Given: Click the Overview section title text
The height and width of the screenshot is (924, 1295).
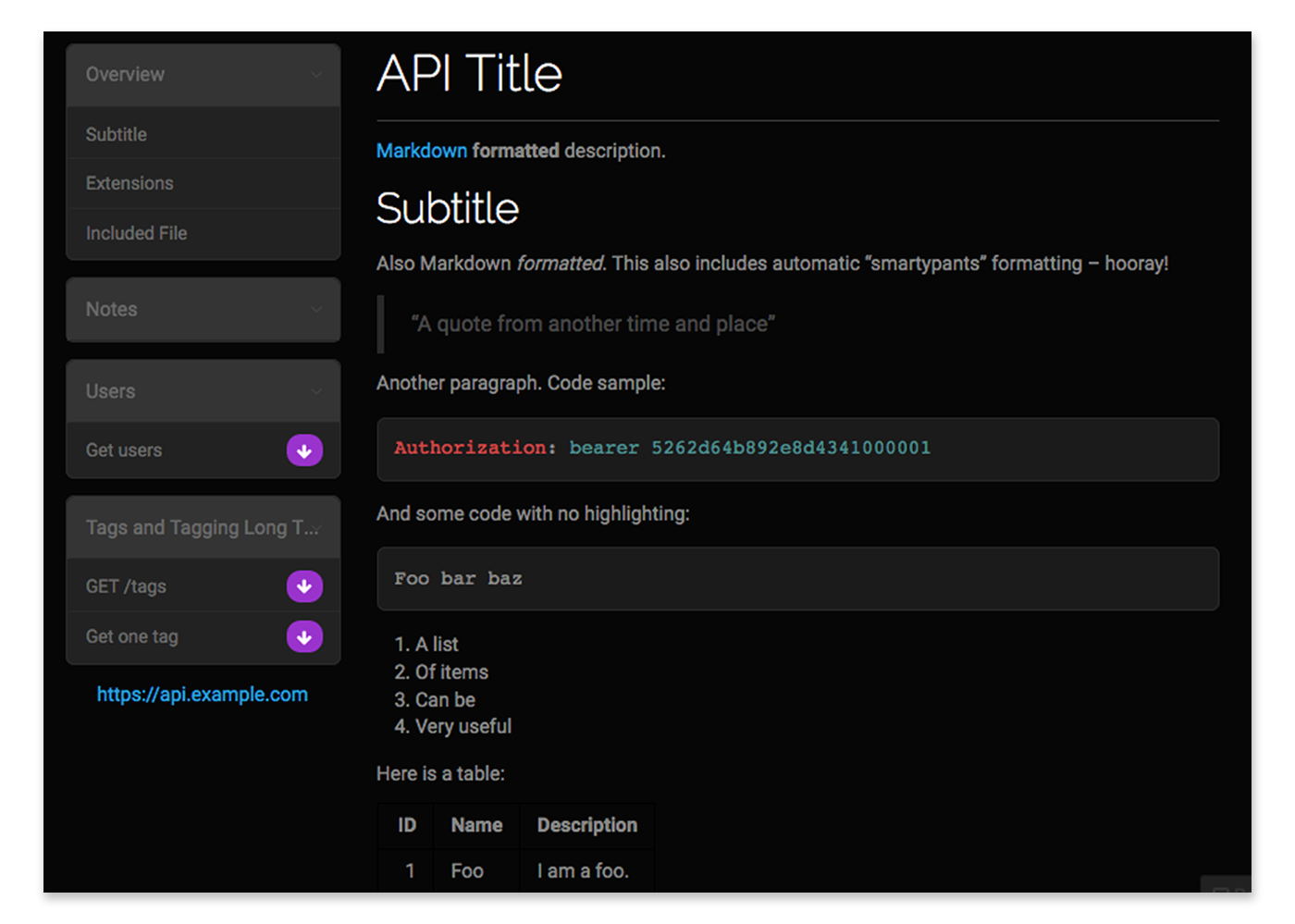Looking at the screenshot, I should point(125,75).
